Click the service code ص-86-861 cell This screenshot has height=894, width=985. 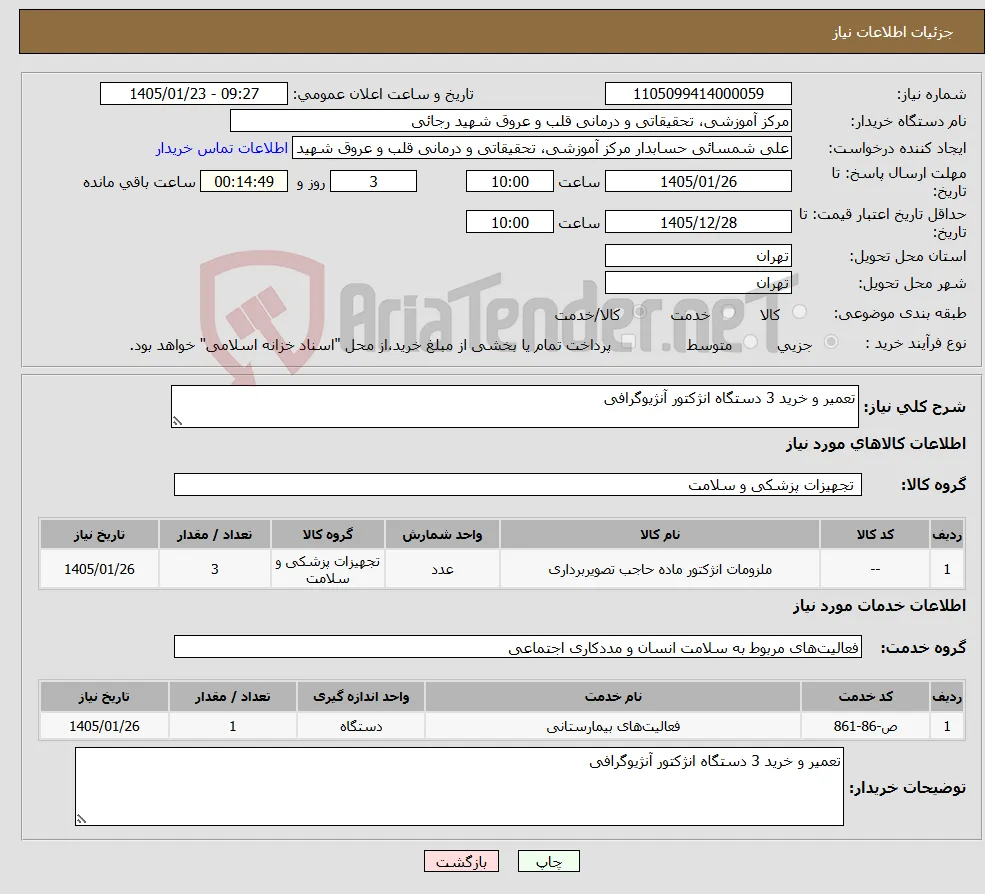865,726
